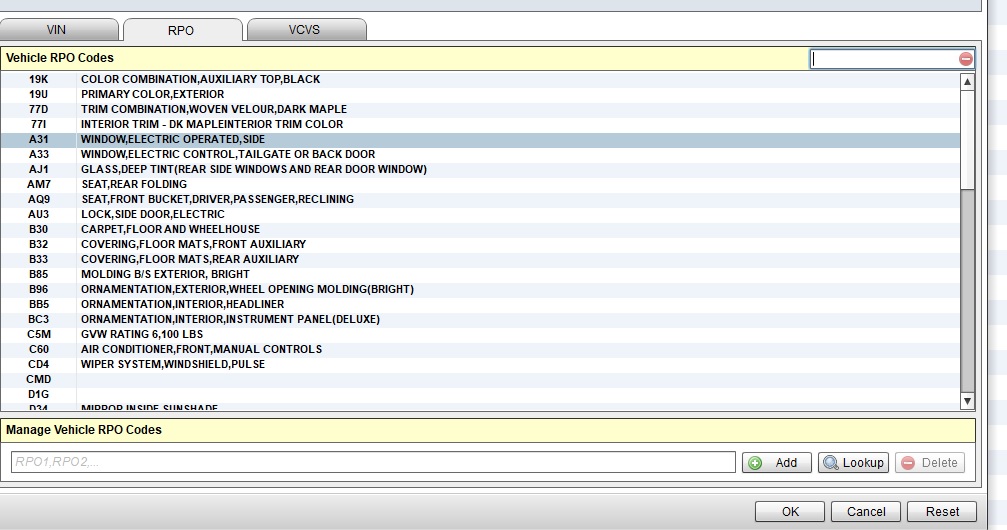
Task: Select row 77D Trim Combination Woven Velour
Action: [x=480, y=109]
